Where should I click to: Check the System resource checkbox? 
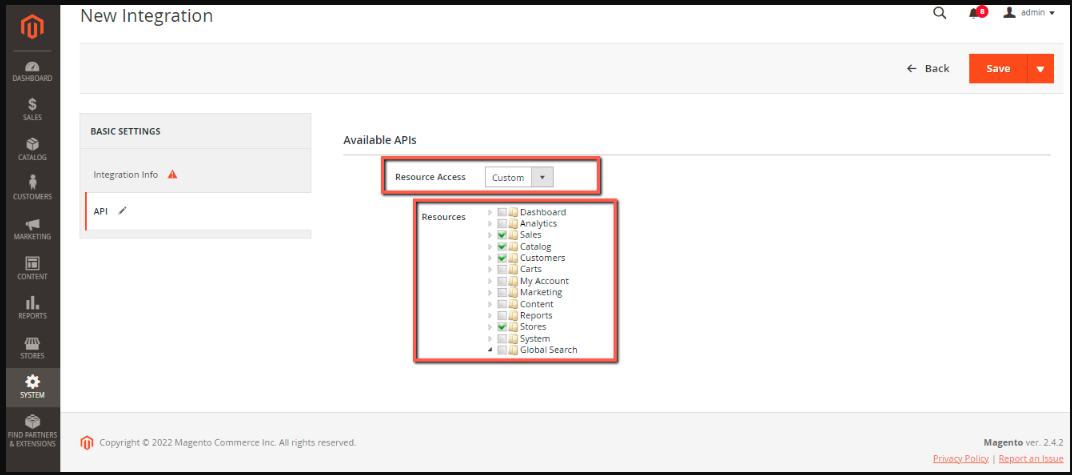click(x=502, y=339)
